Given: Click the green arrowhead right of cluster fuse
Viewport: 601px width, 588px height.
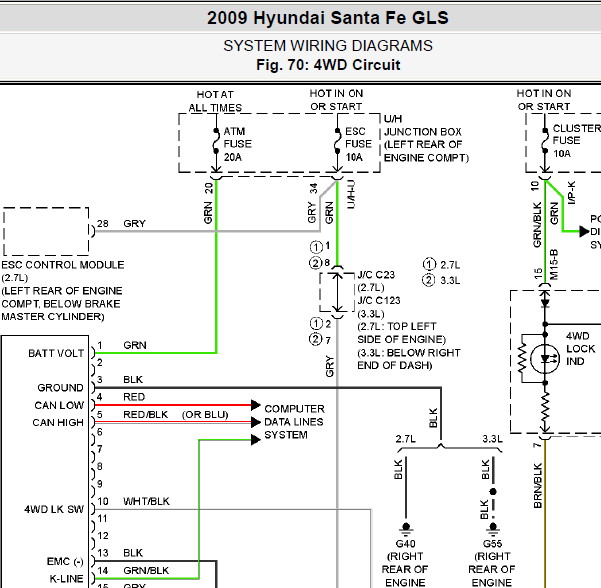Looking at the screenshot, I should (585, 231).
